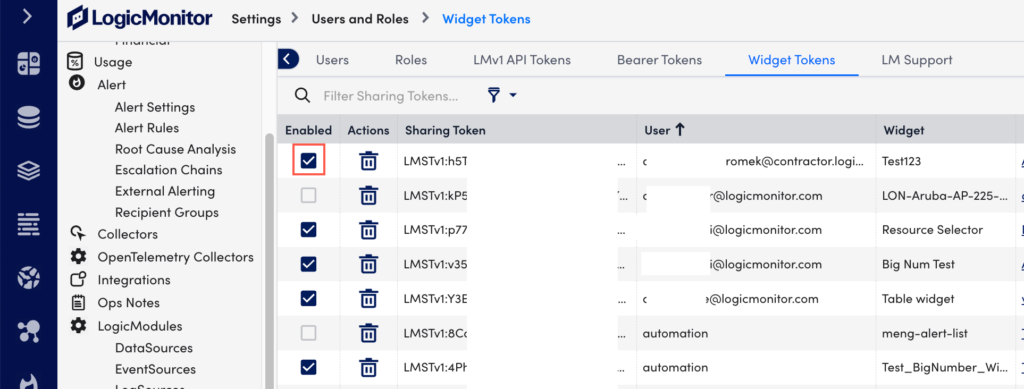Click the Widget column header

(x=904, y=130)
